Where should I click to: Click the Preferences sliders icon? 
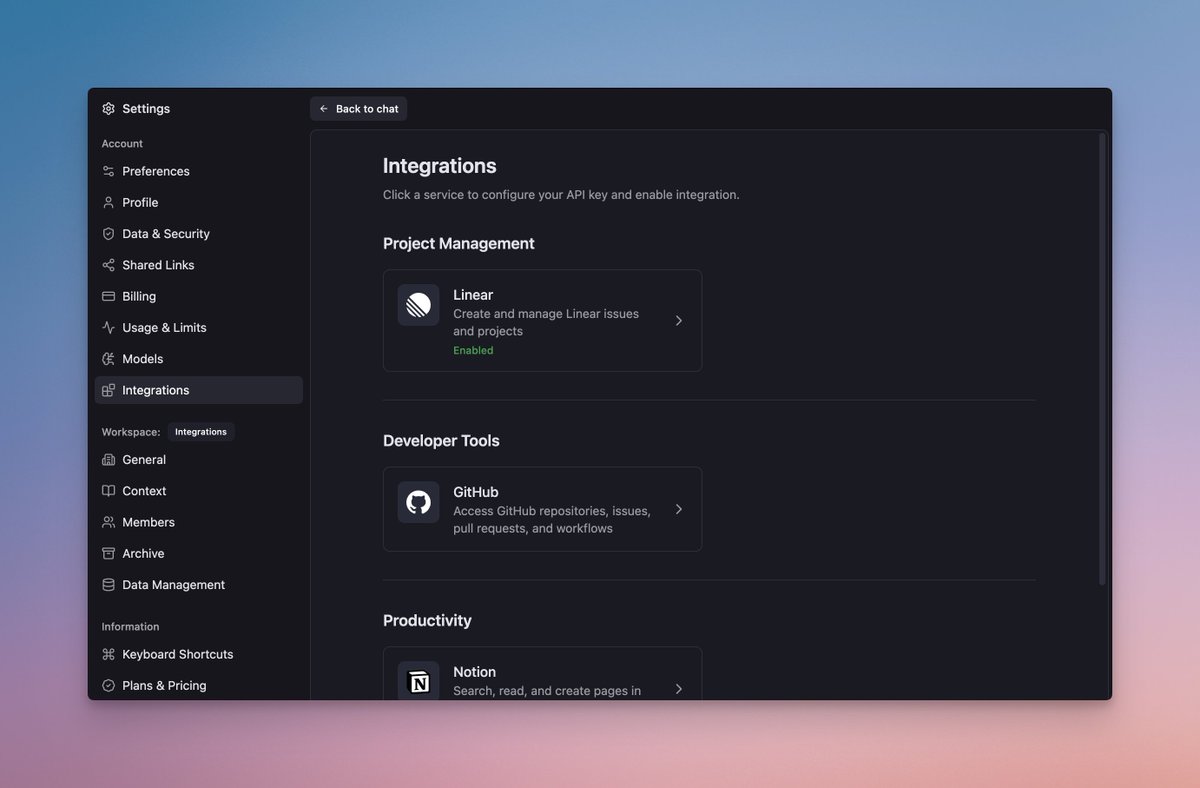(x=109, y=171)
